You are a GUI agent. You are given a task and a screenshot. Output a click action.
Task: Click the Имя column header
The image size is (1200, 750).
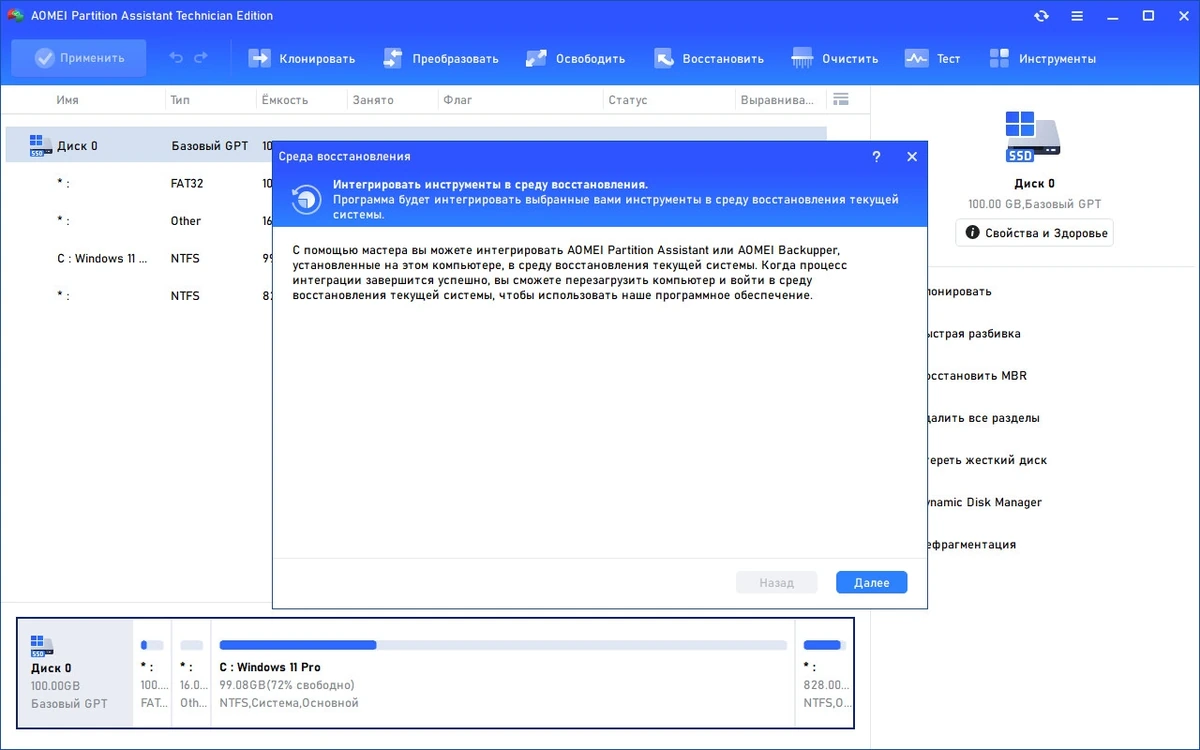tap(68, 100)
